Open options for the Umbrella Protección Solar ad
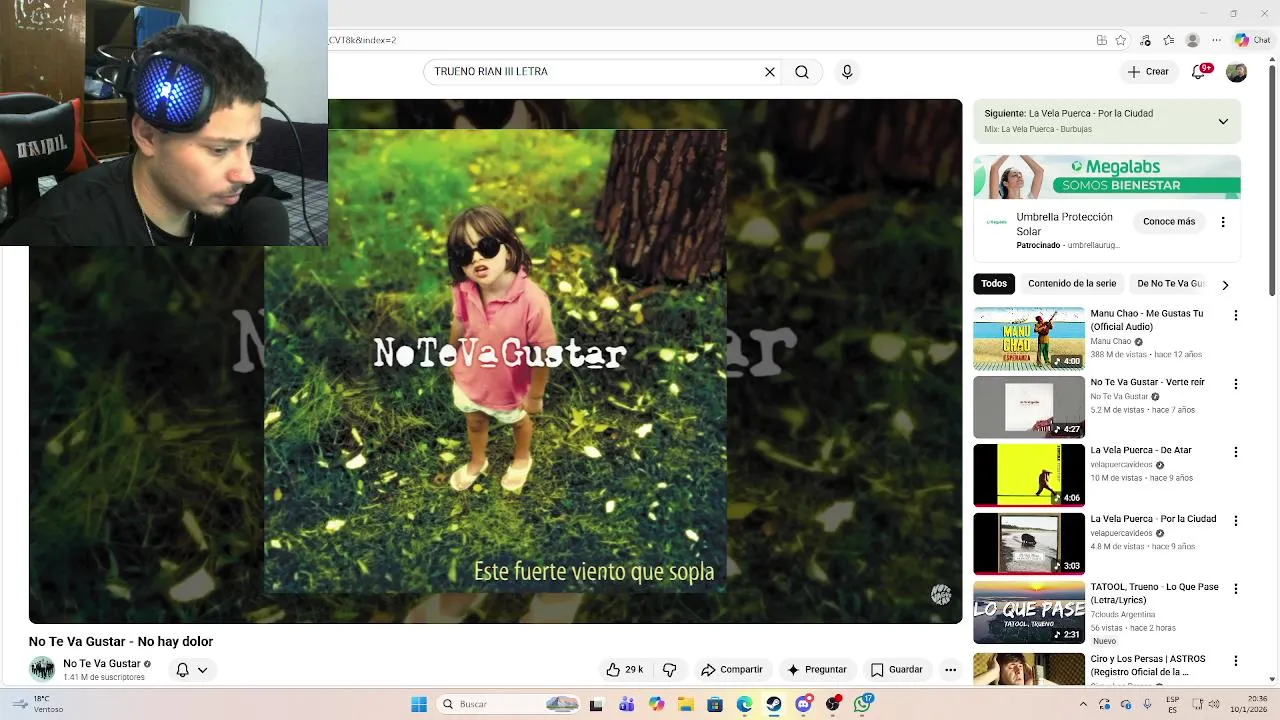Viewport: 1280px width, 720px height. [x=1223, y=222]
